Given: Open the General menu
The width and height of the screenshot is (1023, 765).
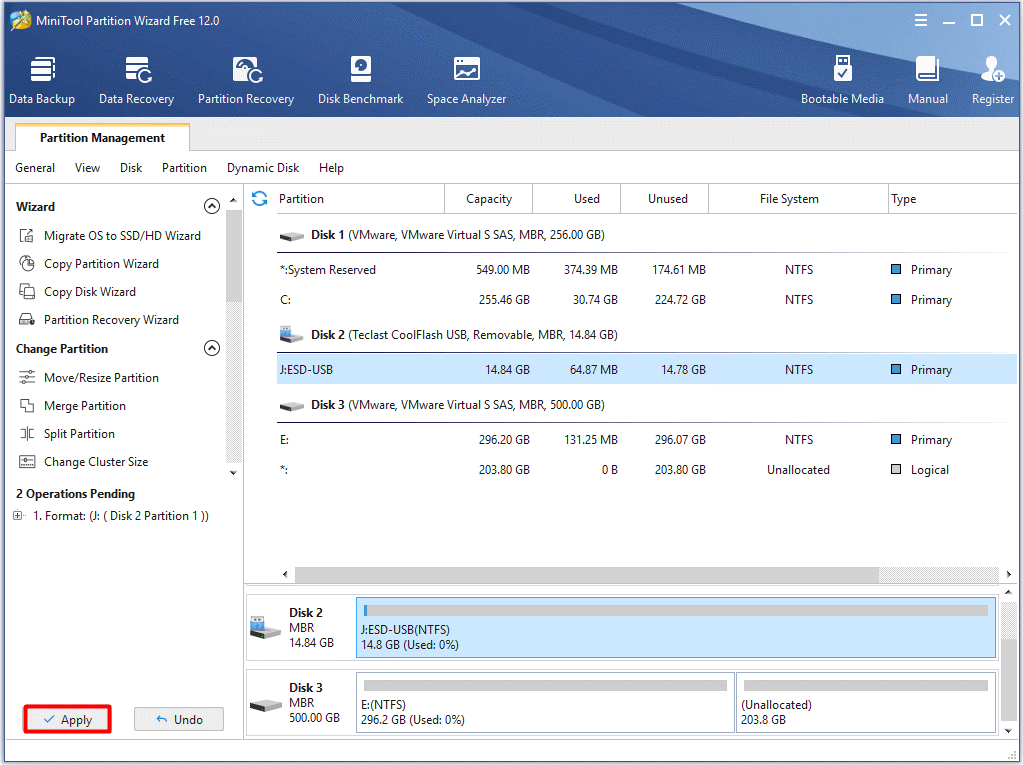Looking at the screenshot, I should 35,168.
